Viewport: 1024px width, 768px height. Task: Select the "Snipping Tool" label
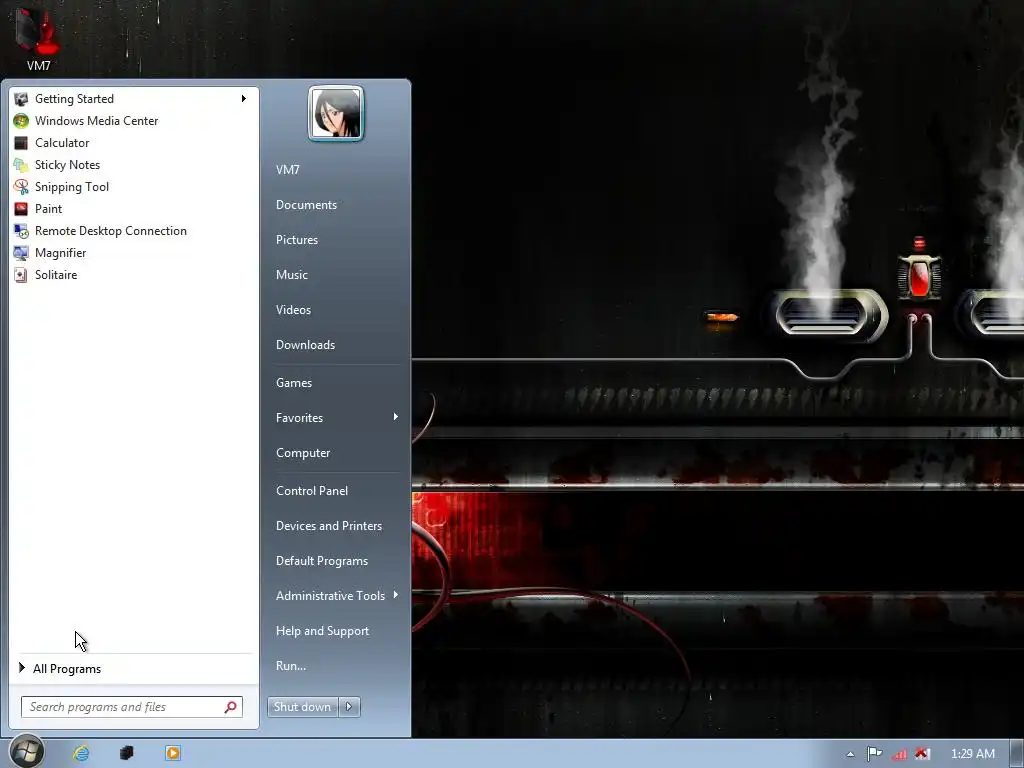point(72,187)
